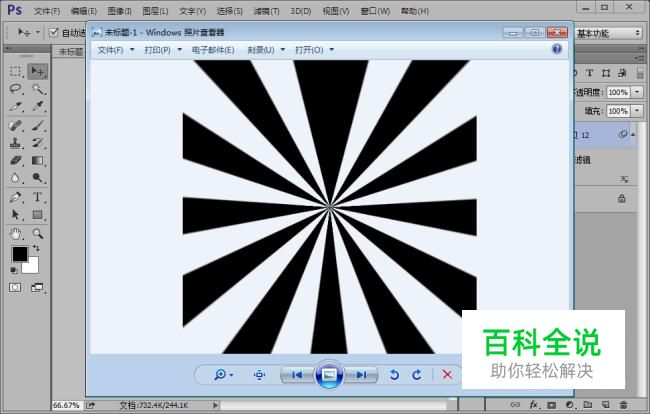This screenshot has height=414, width=650.
Task: Add layer style fx button
Action: point(534,404)
